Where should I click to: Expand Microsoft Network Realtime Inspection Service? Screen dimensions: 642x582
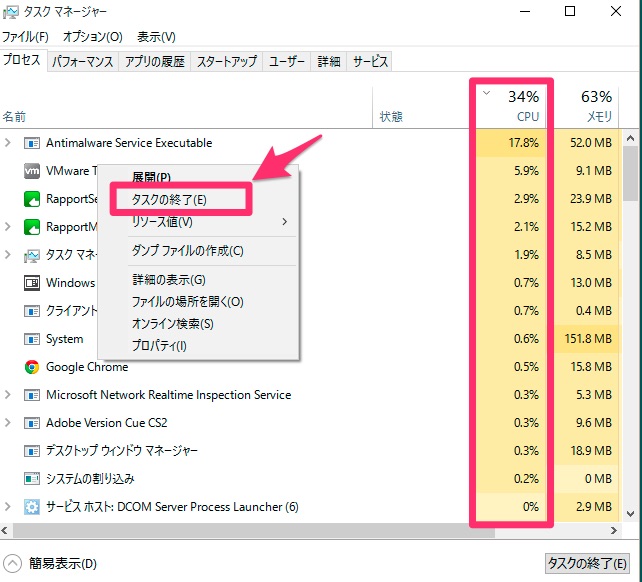point(7,394)
